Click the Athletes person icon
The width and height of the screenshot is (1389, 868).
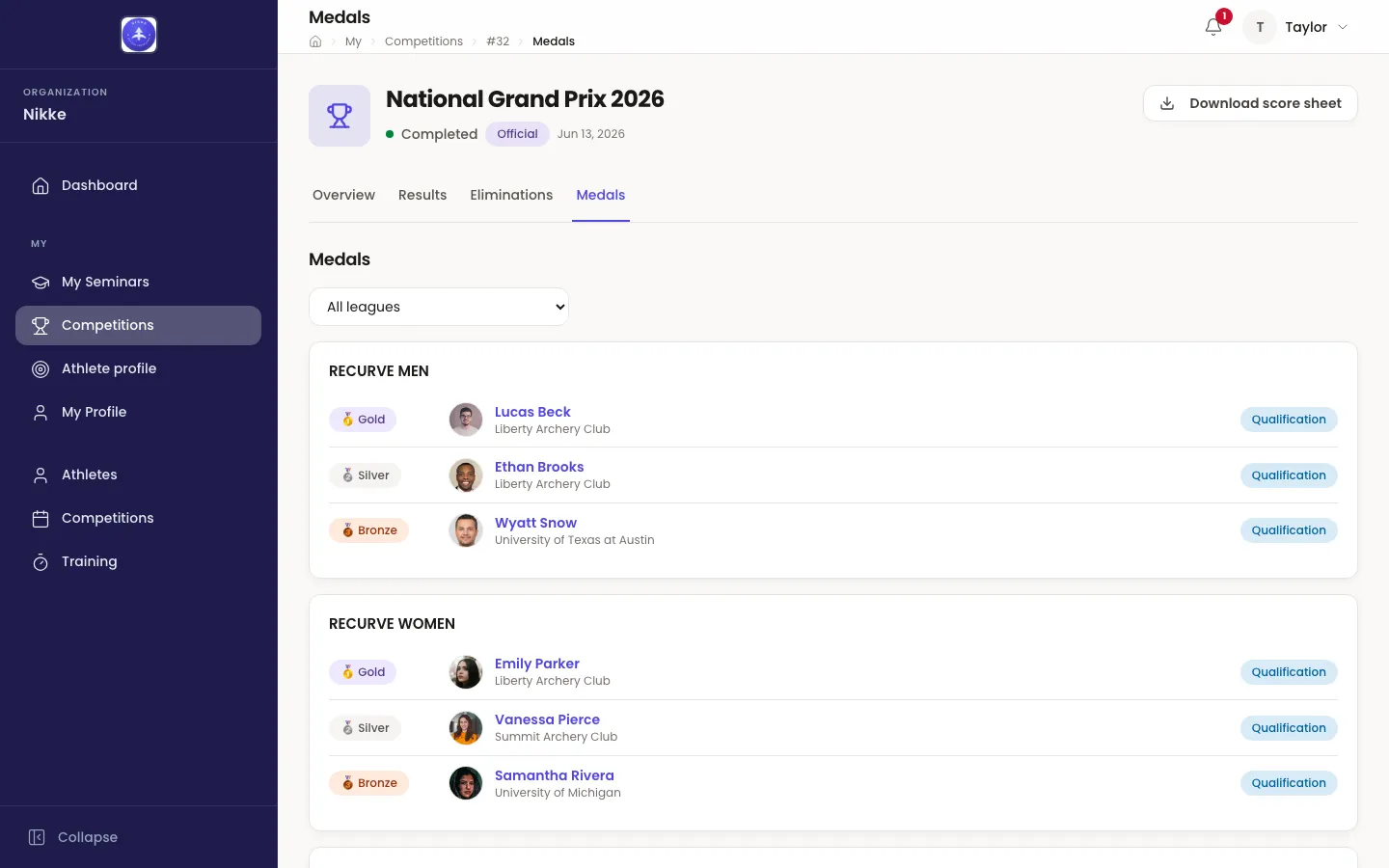(41, 475)
